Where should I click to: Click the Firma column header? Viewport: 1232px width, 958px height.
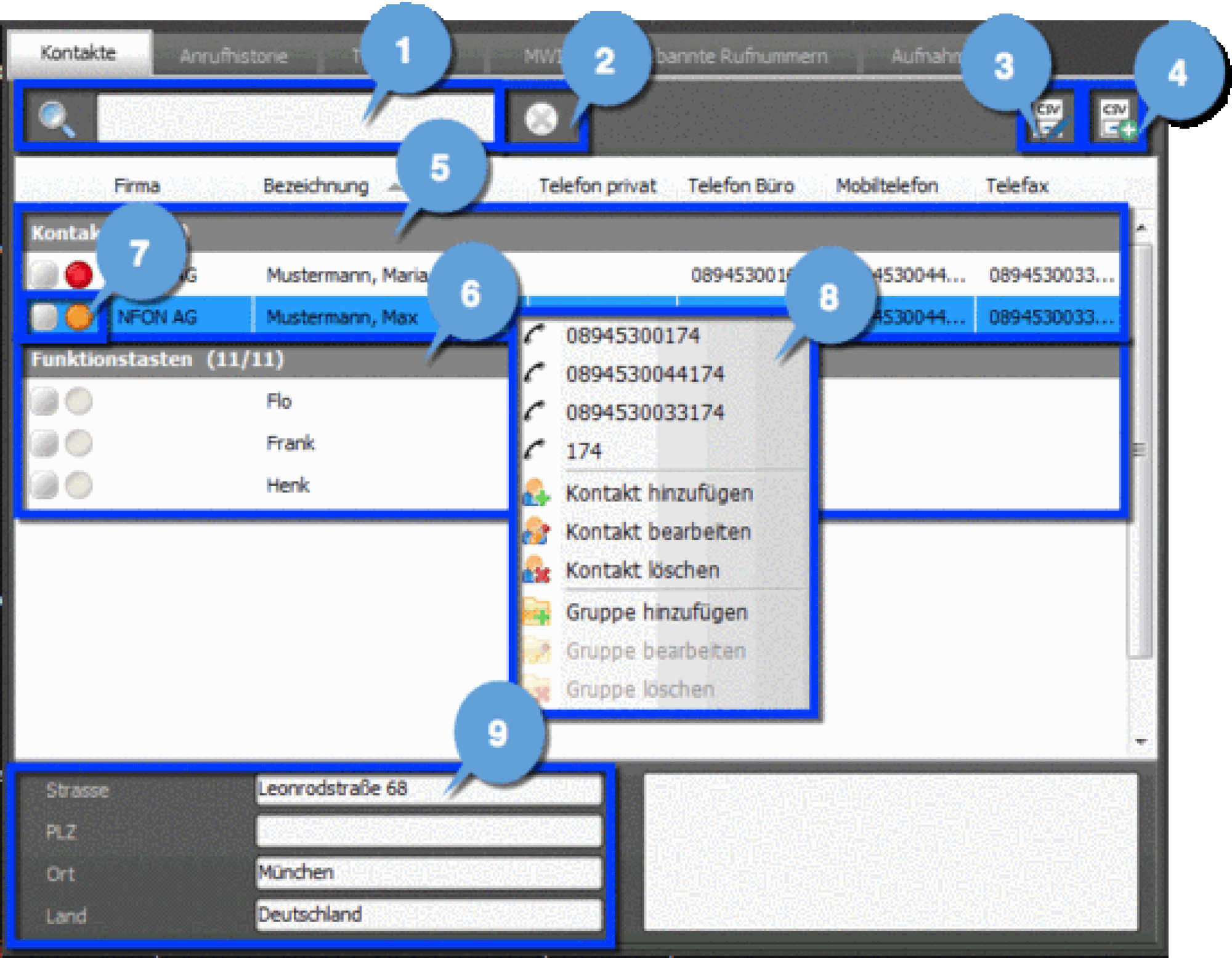click(137, 186)
